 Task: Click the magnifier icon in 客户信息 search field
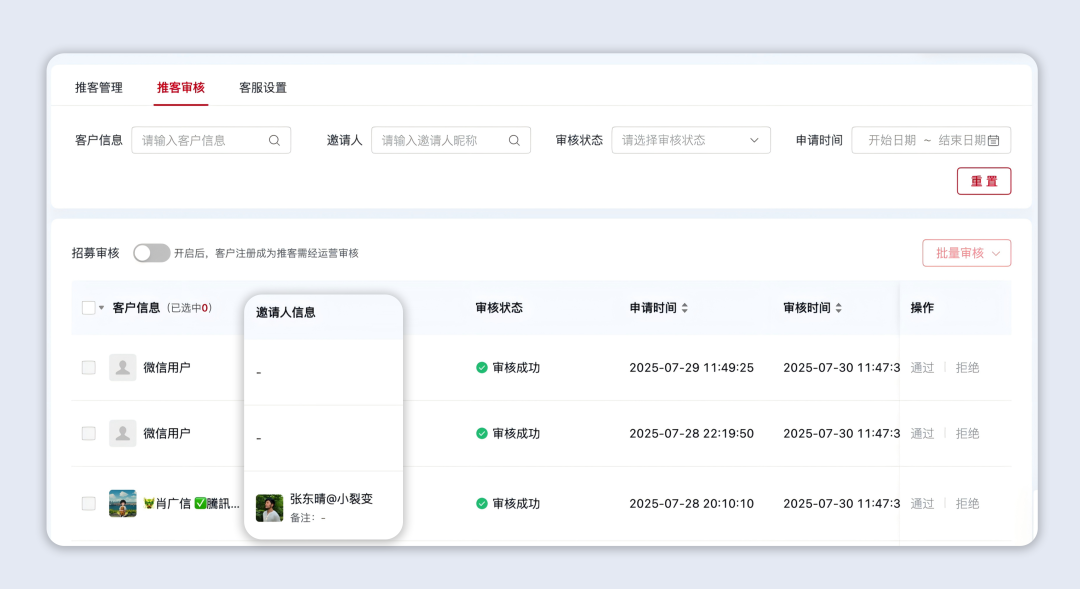coord(274,140)
